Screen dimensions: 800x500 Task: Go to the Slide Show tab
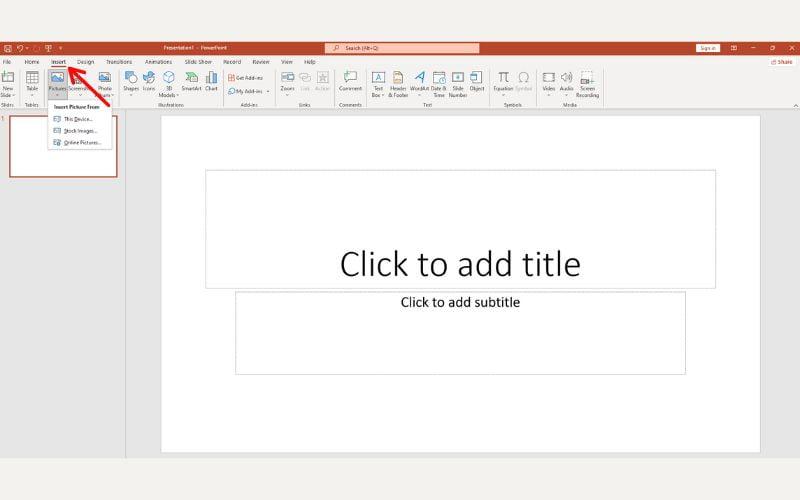point(198,62)
